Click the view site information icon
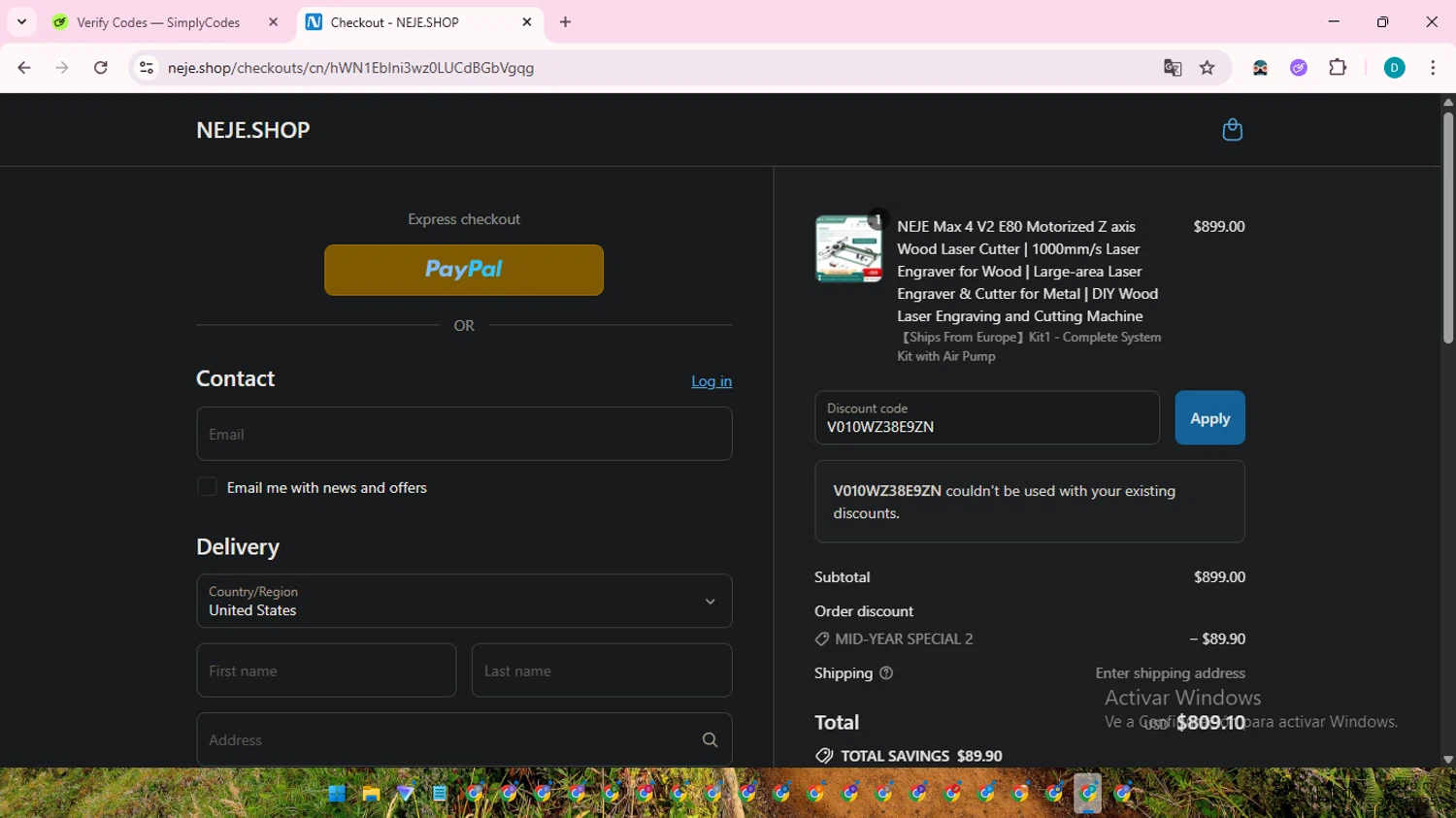1456x818 pixels. click(x=147, y=68)
